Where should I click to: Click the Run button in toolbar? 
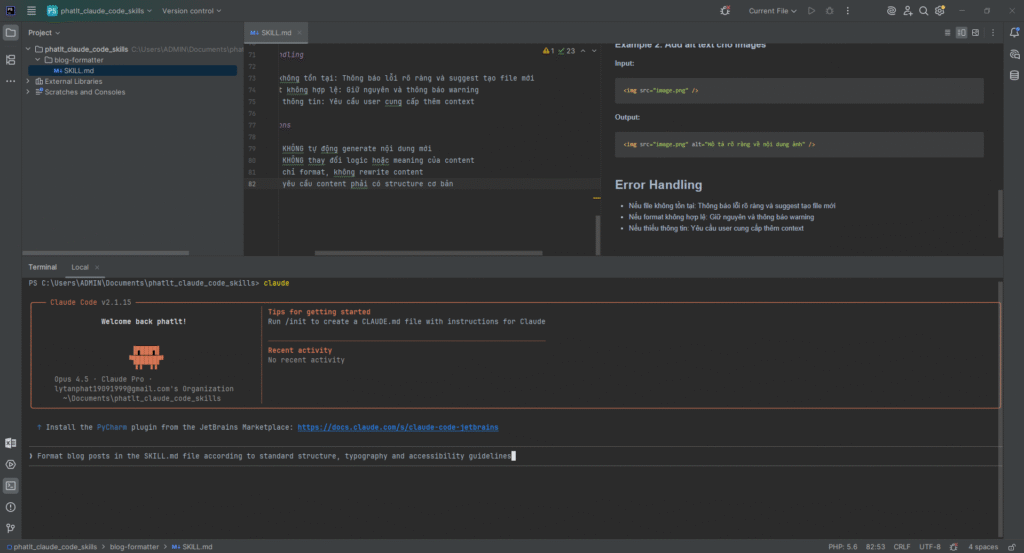811,11
